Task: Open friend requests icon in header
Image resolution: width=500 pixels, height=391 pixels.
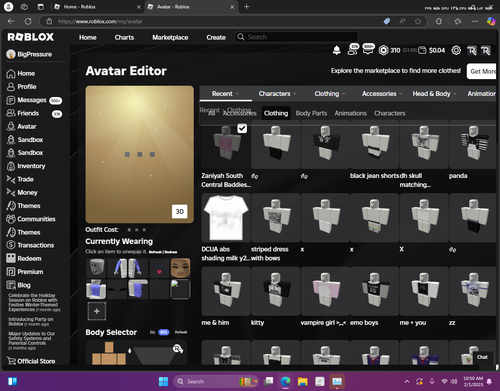Action: pos(353,50)
